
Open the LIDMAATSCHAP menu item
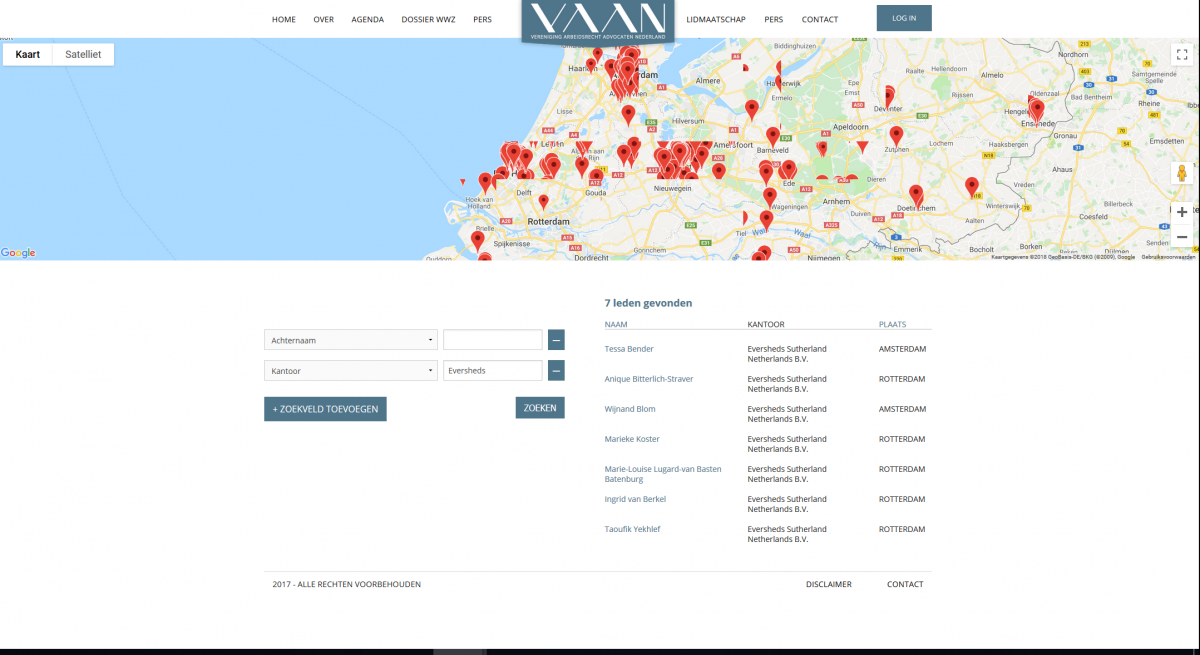(715, 19)
